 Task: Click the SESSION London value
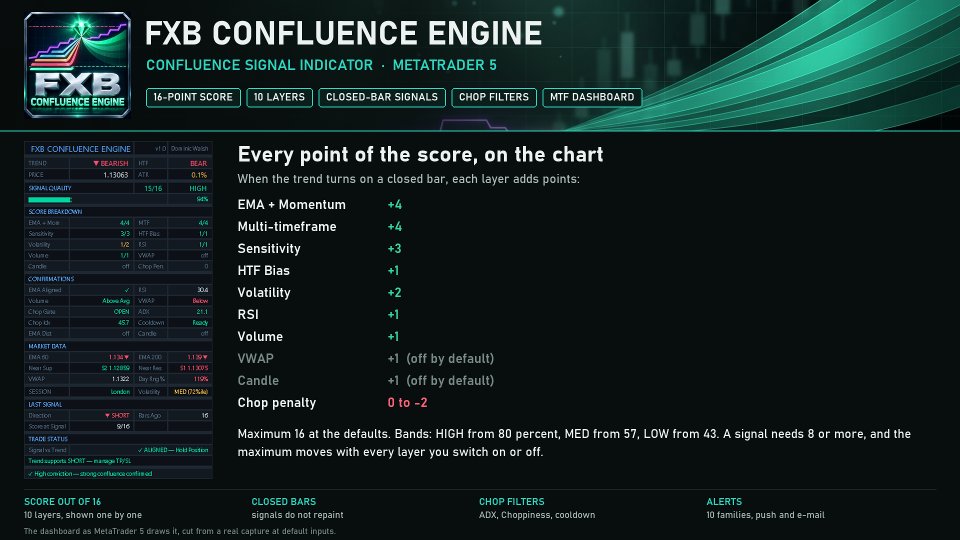[x=120, y=392]
